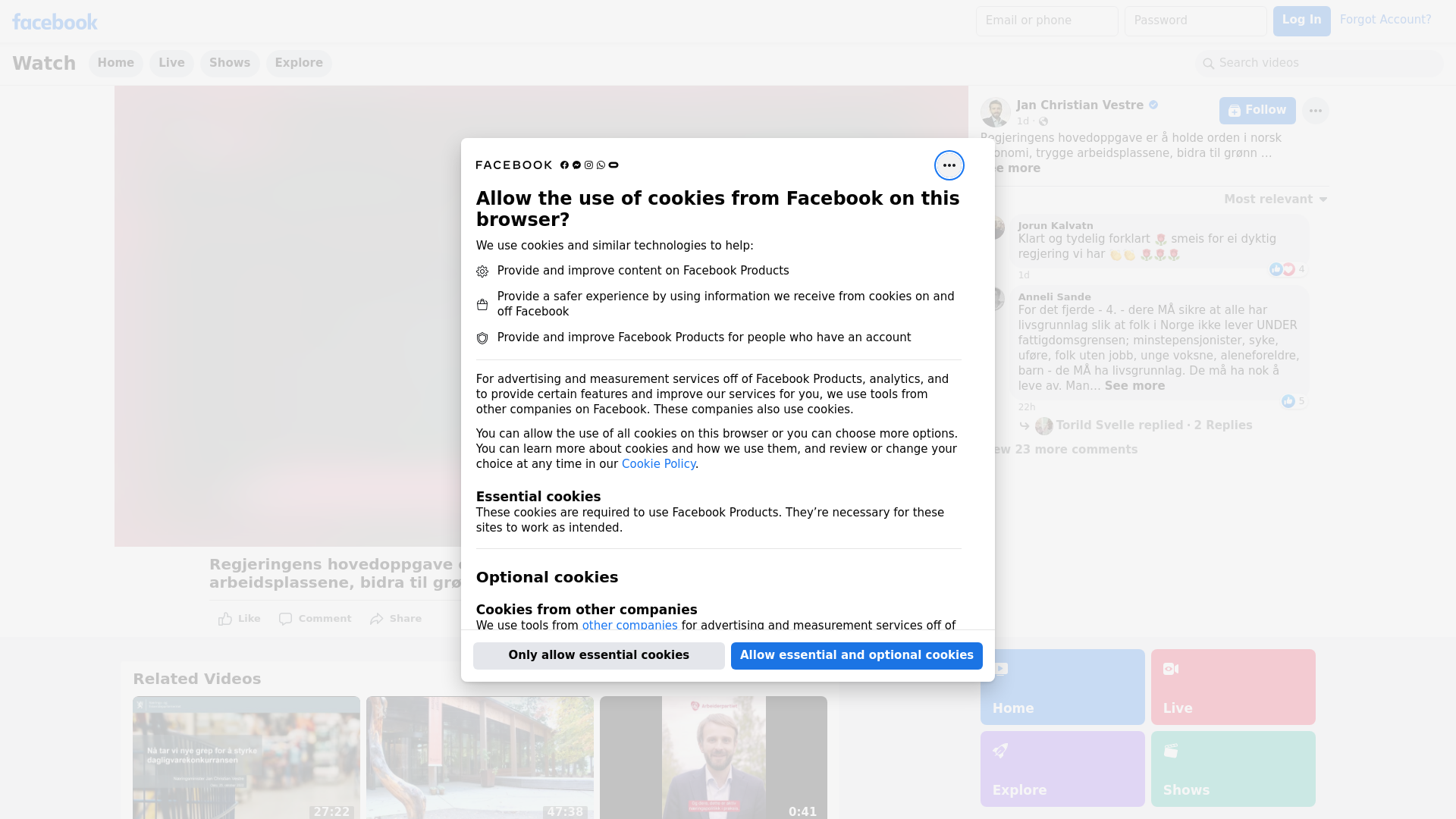1456x819 pixels.
Task: Open the Cookie Policy link
Action: (658, 464)
